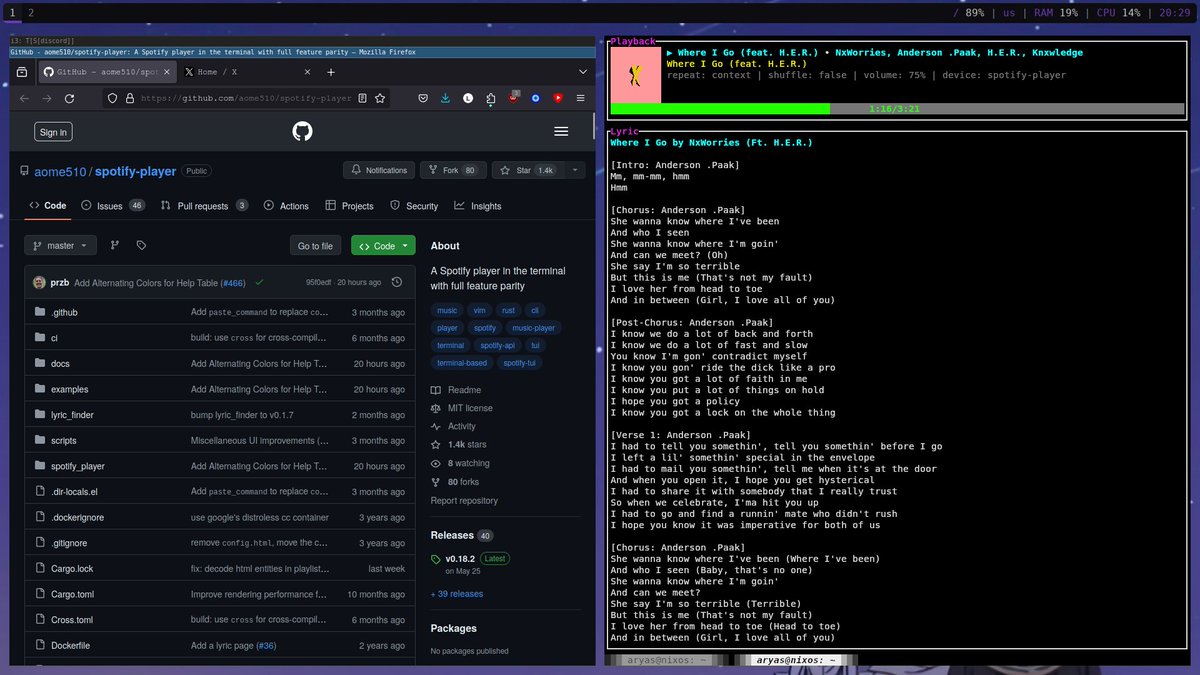The width and height of the screenshot is (1200, 675).
Task: Switch to the Issues tab
Action: pyautogui.click(x=112, y=205)
